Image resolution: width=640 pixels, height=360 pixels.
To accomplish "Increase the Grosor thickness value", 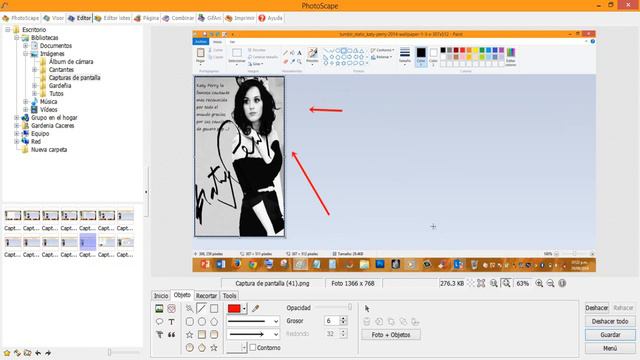I will click(343, 319).
